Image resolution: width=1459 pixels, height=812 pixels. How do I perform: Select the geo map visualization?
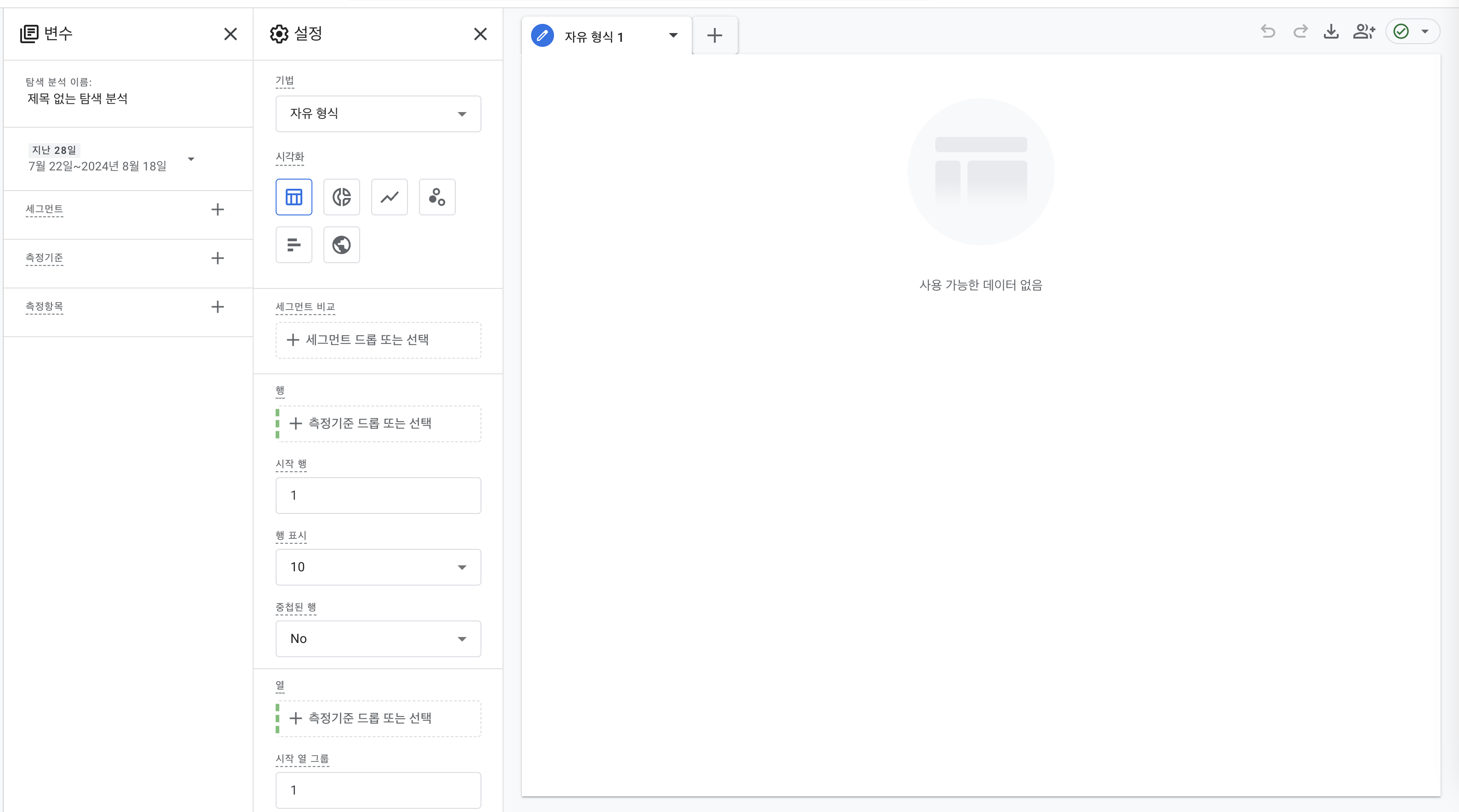[x=341, y=245]
